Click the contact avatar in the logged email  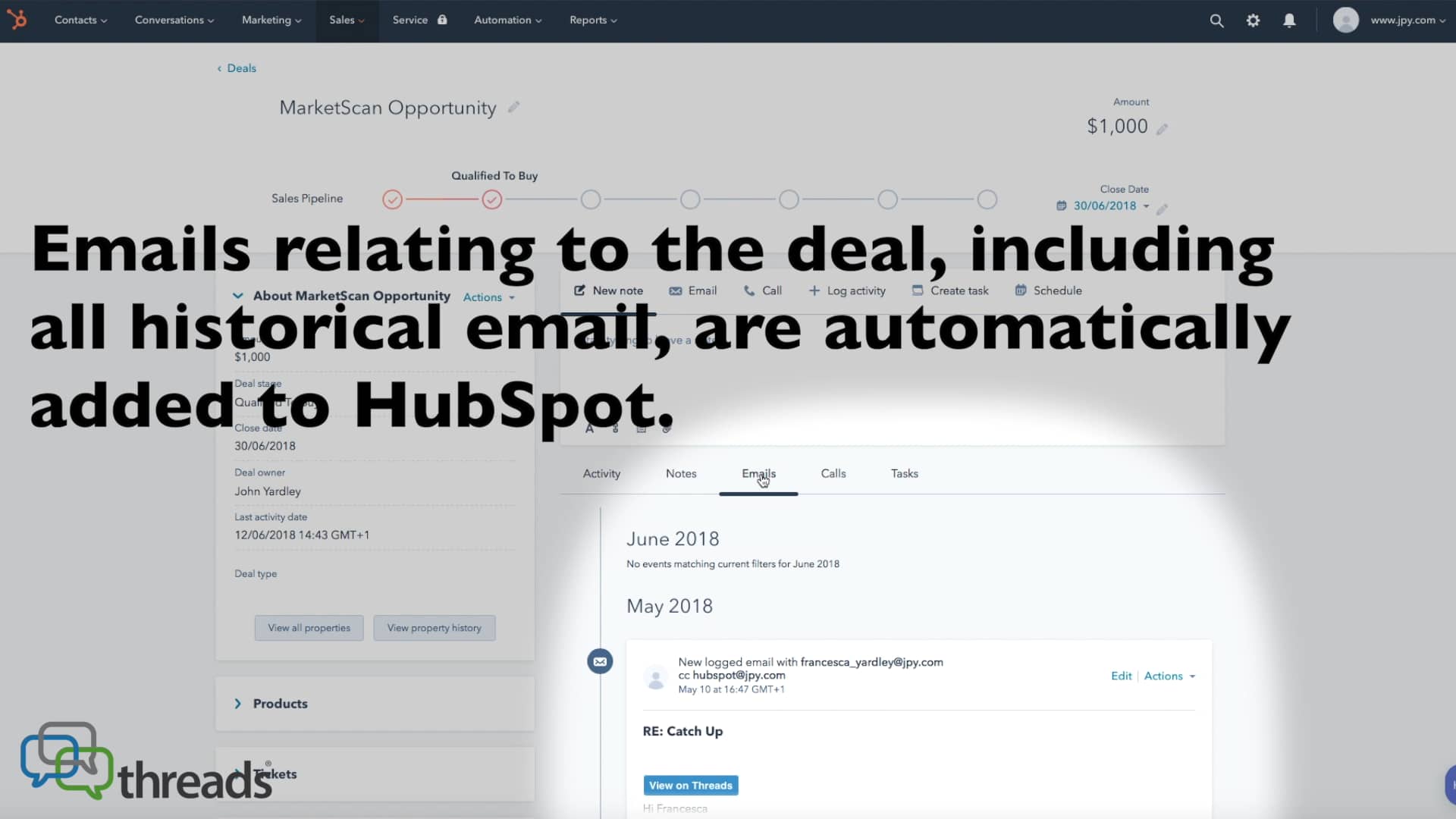point(655,676)
